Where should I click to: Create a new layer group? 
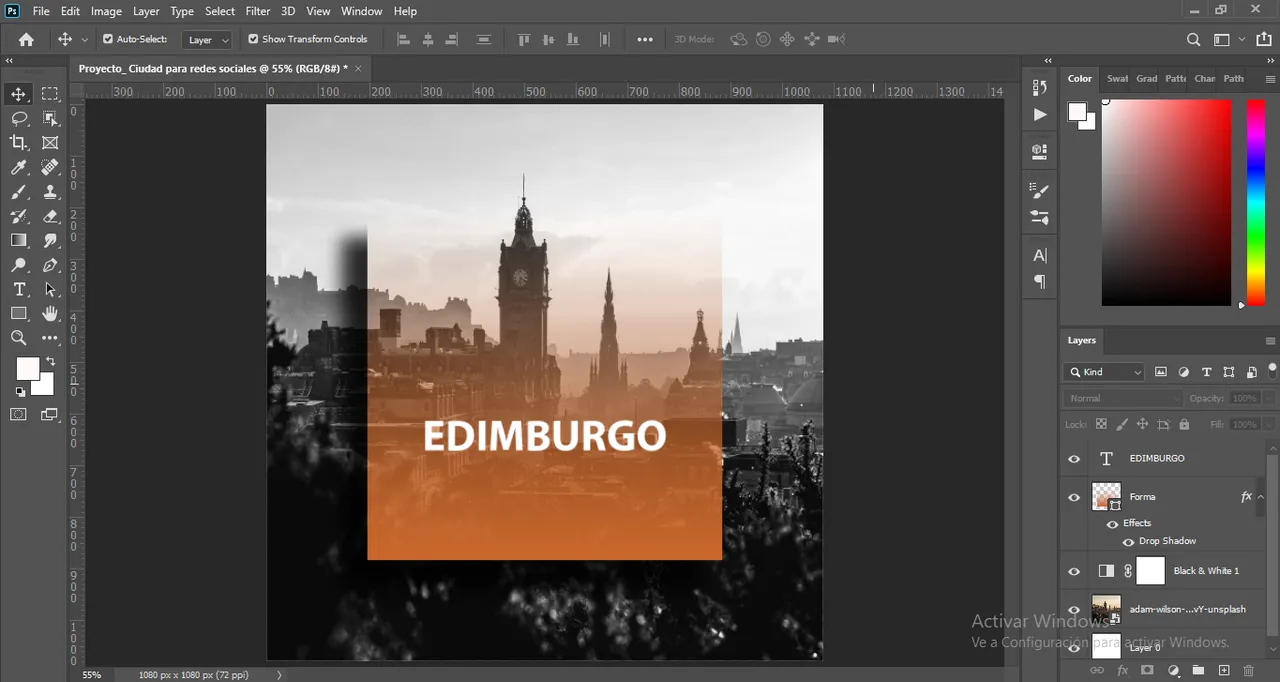(1197, 670)
